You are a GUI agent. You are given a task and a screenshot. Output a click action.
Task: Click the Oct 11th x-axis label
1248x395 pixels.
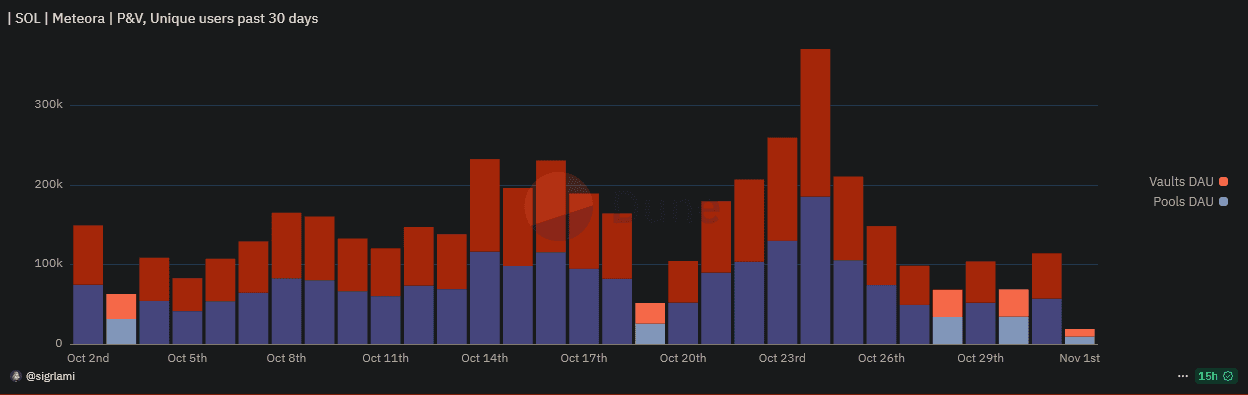click(x=385, y=358)
